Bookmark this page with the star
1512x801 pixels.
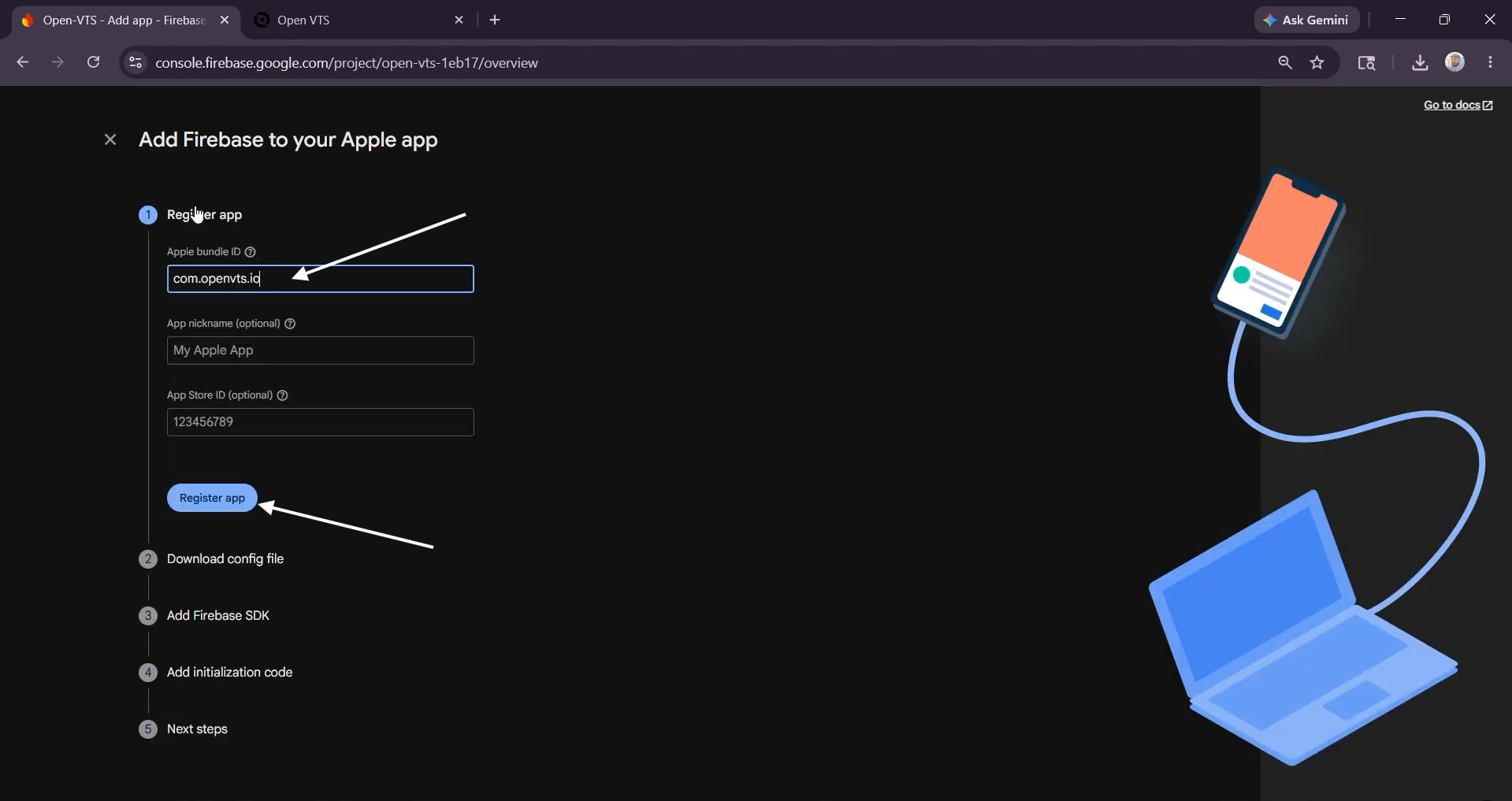pos(1317,62)
